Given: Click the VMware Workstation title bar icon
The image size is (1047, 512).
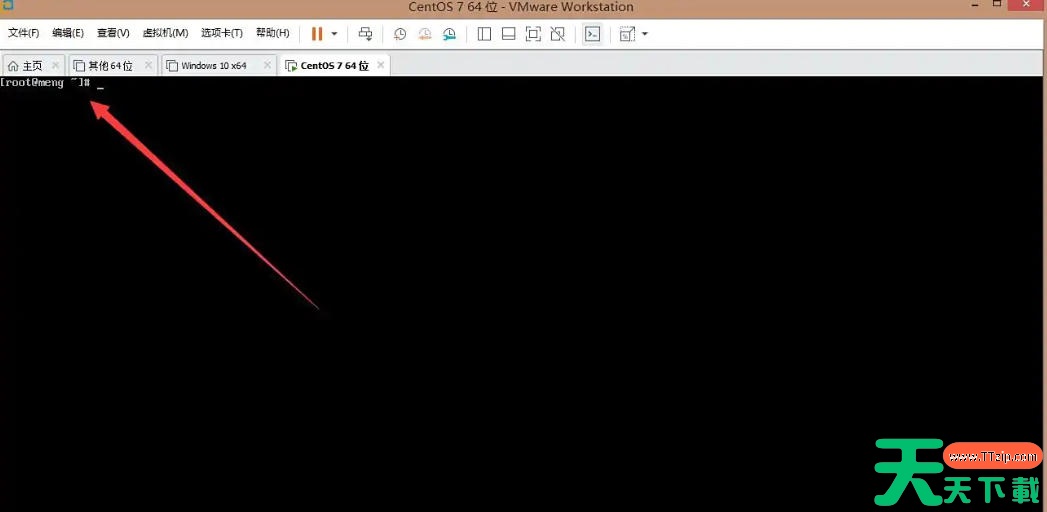Looking at the screenshot, I should click(8, 5).
